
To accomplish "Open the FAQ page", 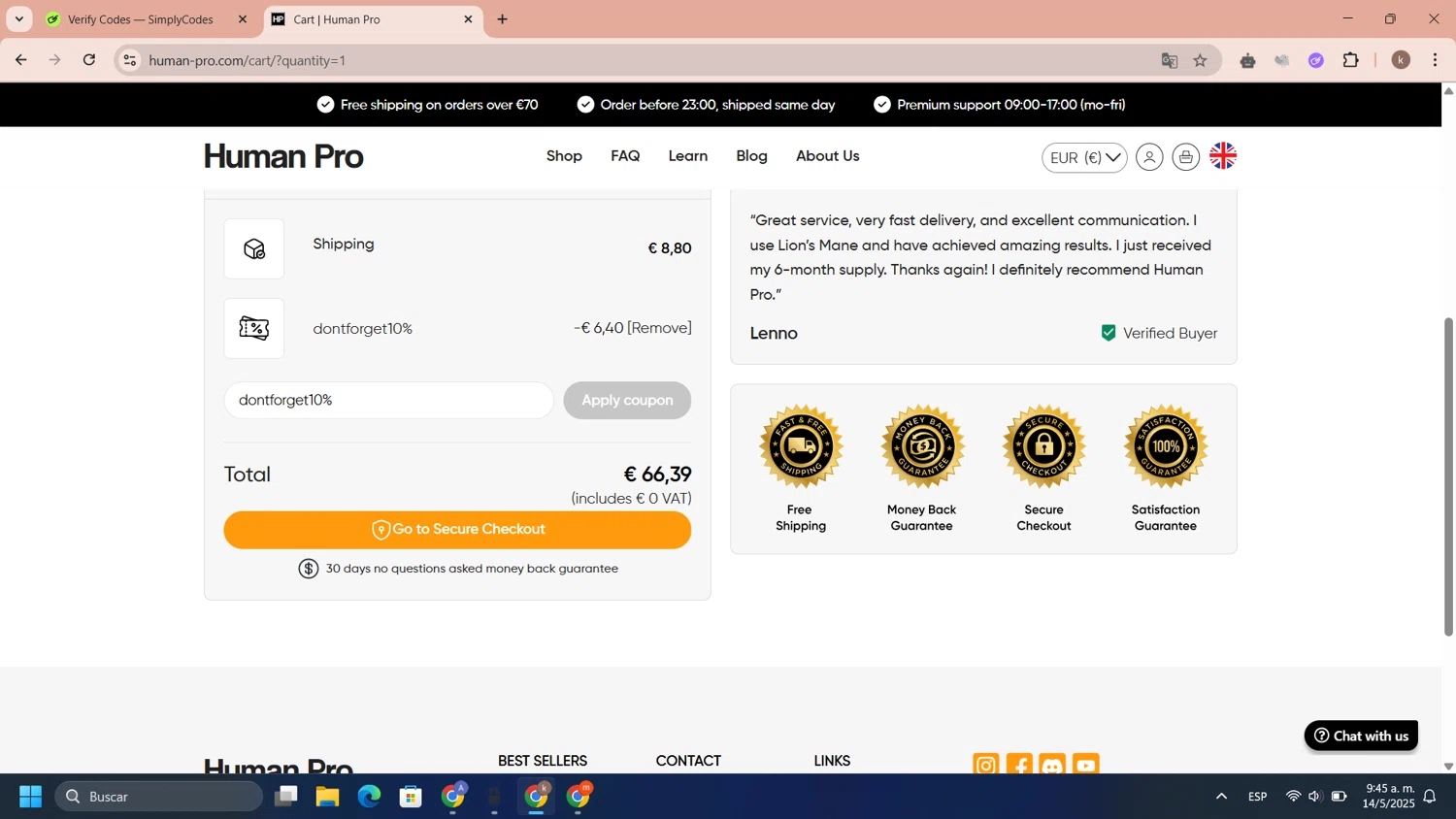I will pos(625,156).
